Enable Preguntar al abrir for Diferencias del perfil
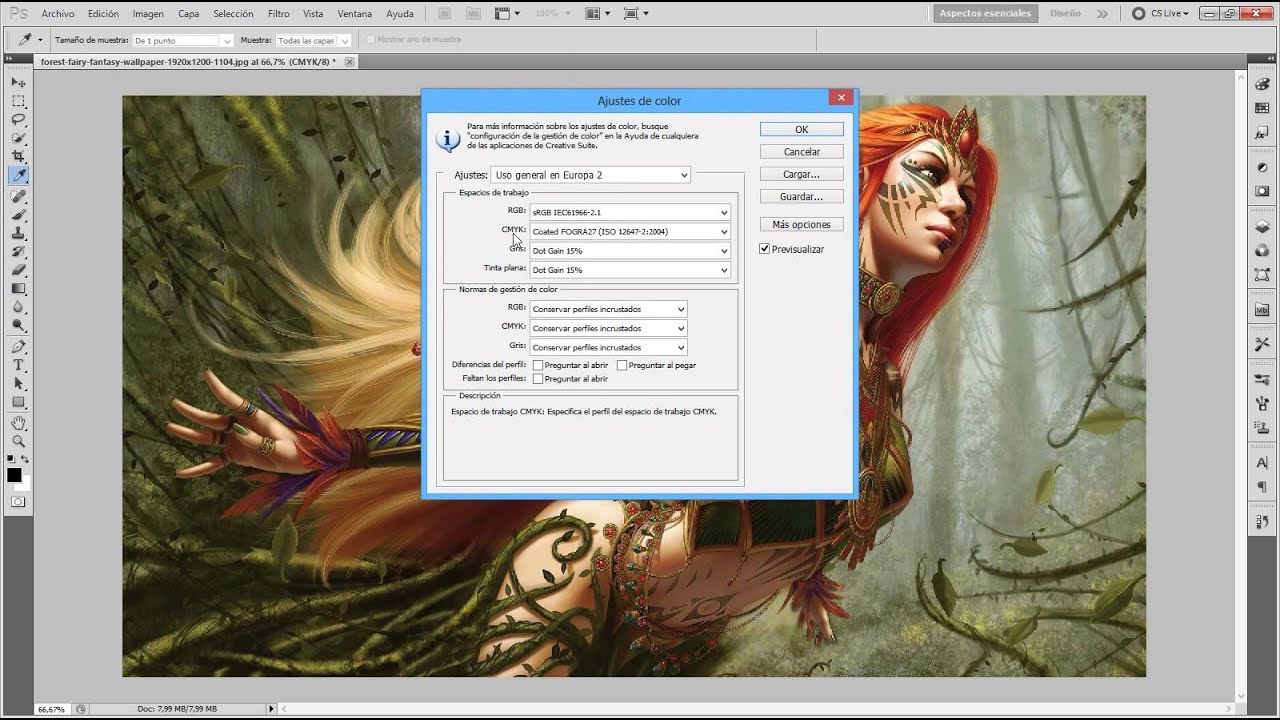 [x=538, y=365]
